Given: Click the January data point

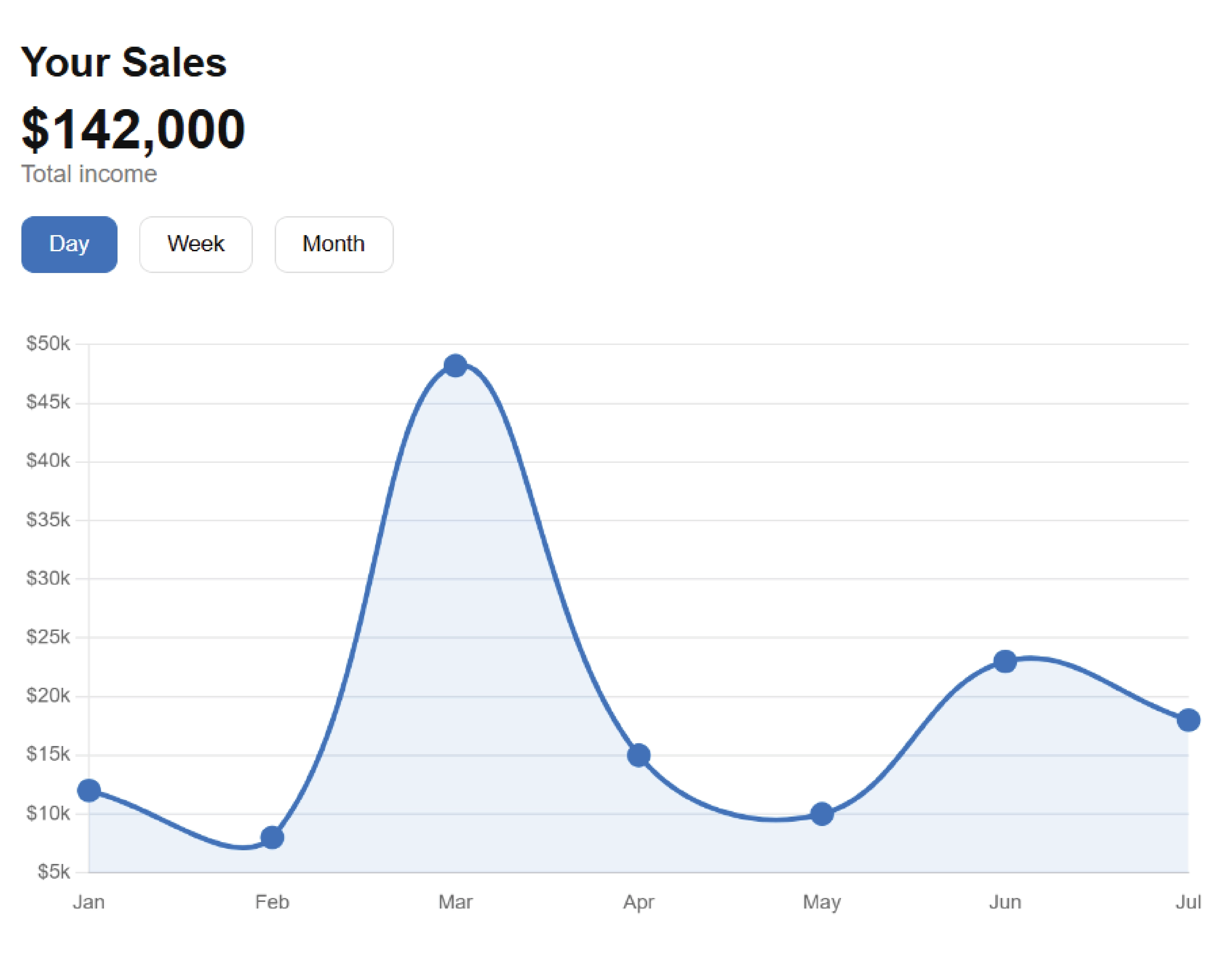Looking at the screenshot, I should click(x=89, y=790).
